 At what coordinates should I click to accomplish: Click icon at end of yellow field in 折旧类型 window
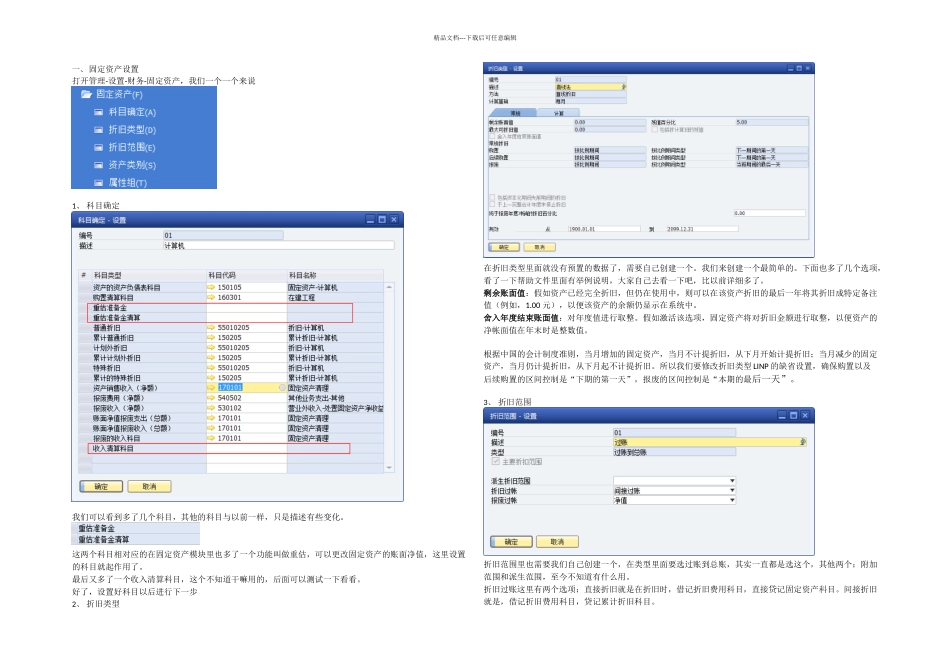click(623, 87)
